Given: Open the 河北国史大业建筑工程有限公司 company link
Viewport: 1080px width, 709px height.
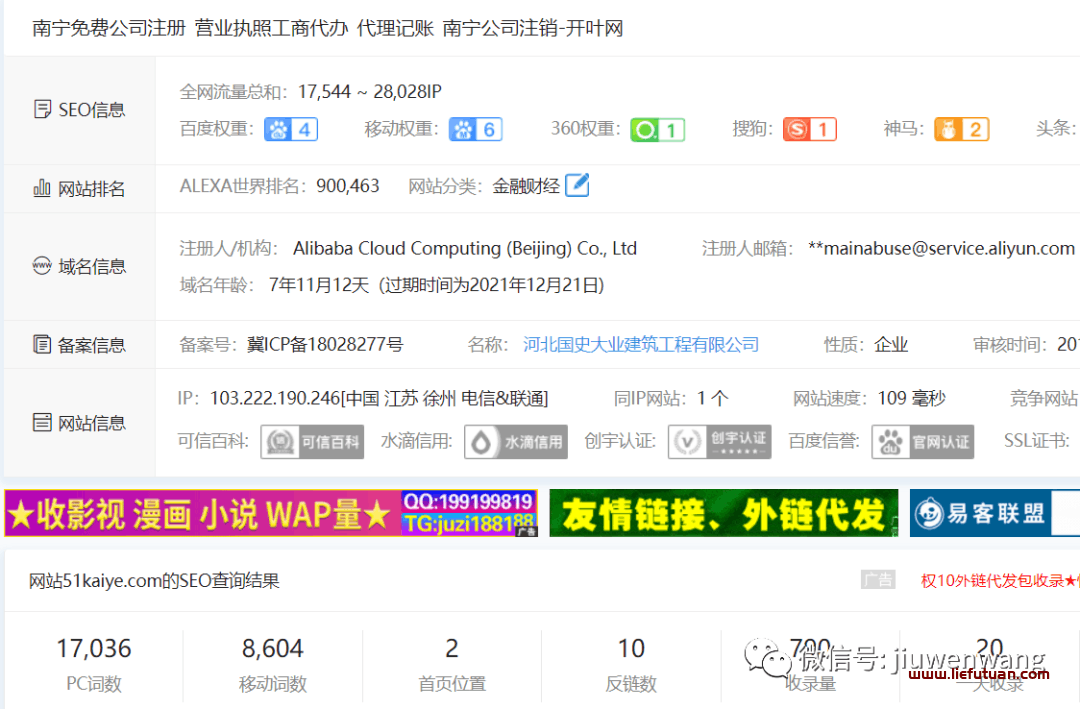Looking at the screenshot, I should [641, 344].
